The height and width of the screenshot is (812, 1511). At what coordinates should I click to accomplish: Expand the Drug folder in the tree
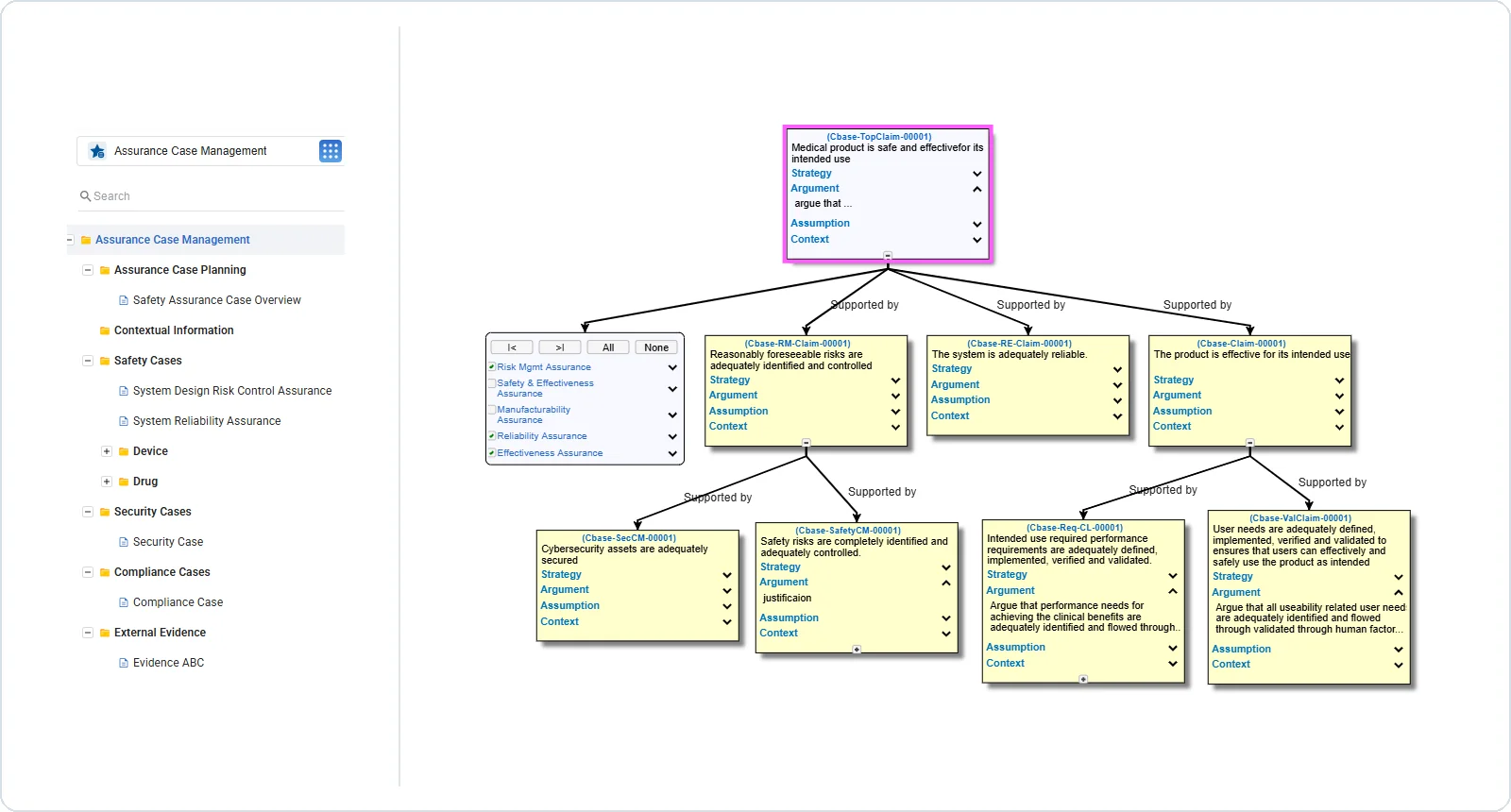[107, 482]
